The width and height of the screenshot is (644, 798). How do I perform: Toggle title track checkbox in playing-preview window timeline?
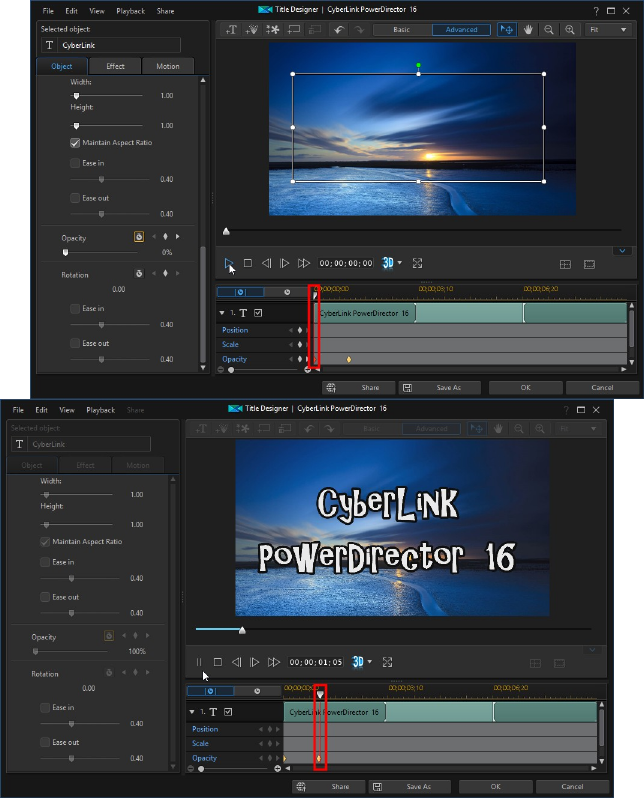(228, 712)
